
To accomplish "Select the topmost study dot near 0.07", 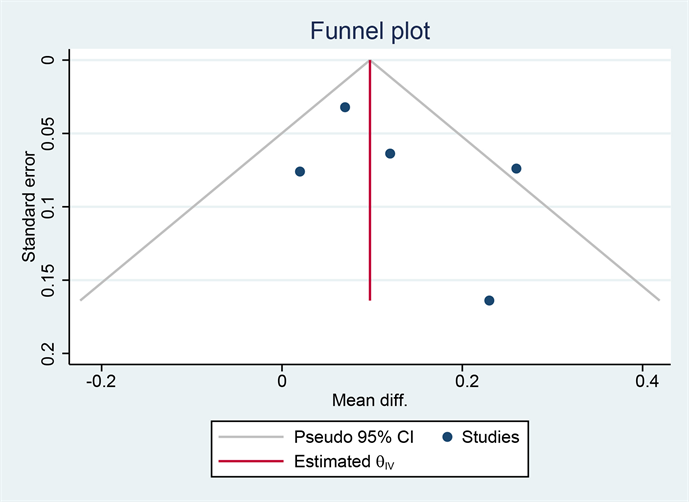I will pos(345,107).
